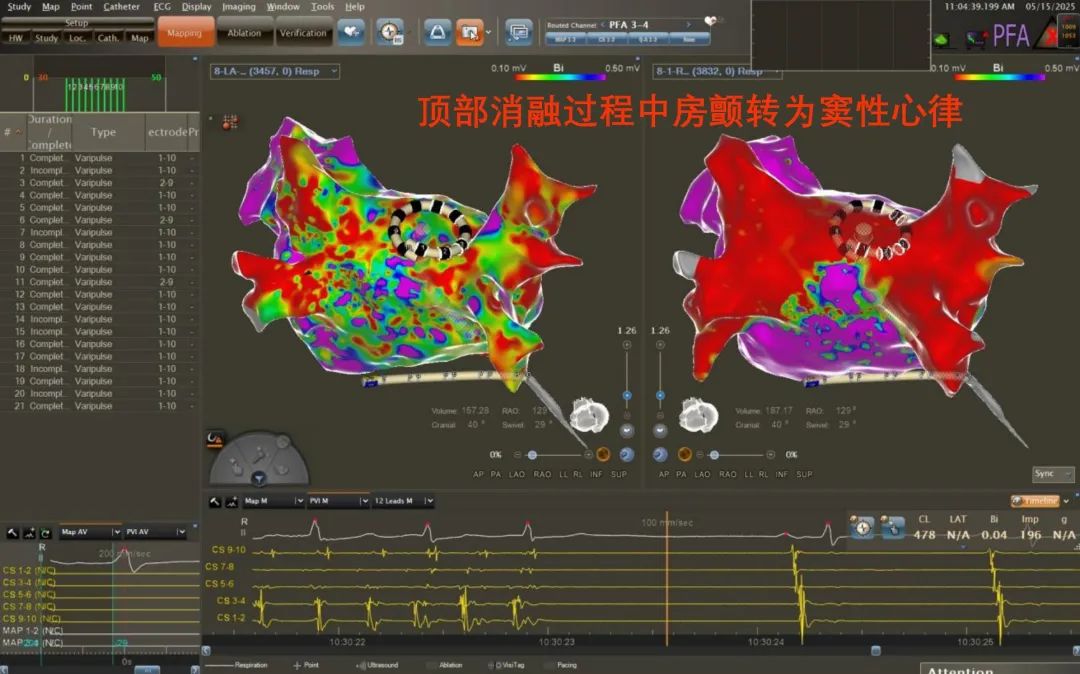This screenshot has width=1080, height=674.
Task: Toggle the Ablation legend checkbox
Action: coord(431,665)
